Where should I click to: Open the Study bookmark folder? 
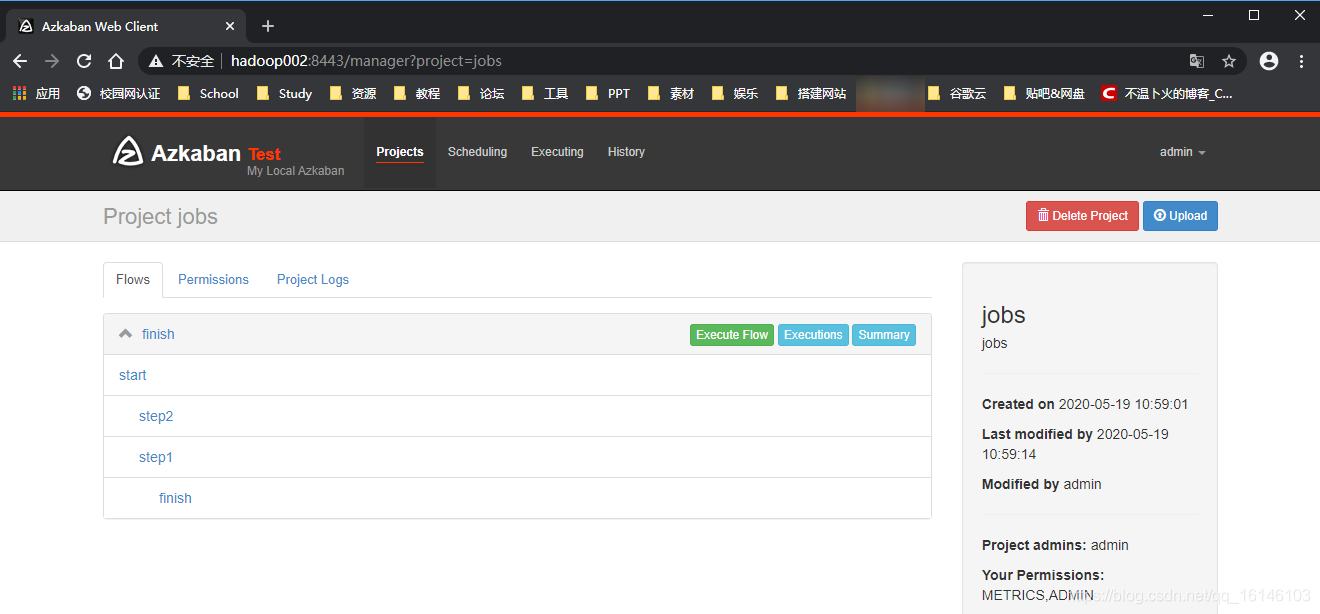point(284,93)
